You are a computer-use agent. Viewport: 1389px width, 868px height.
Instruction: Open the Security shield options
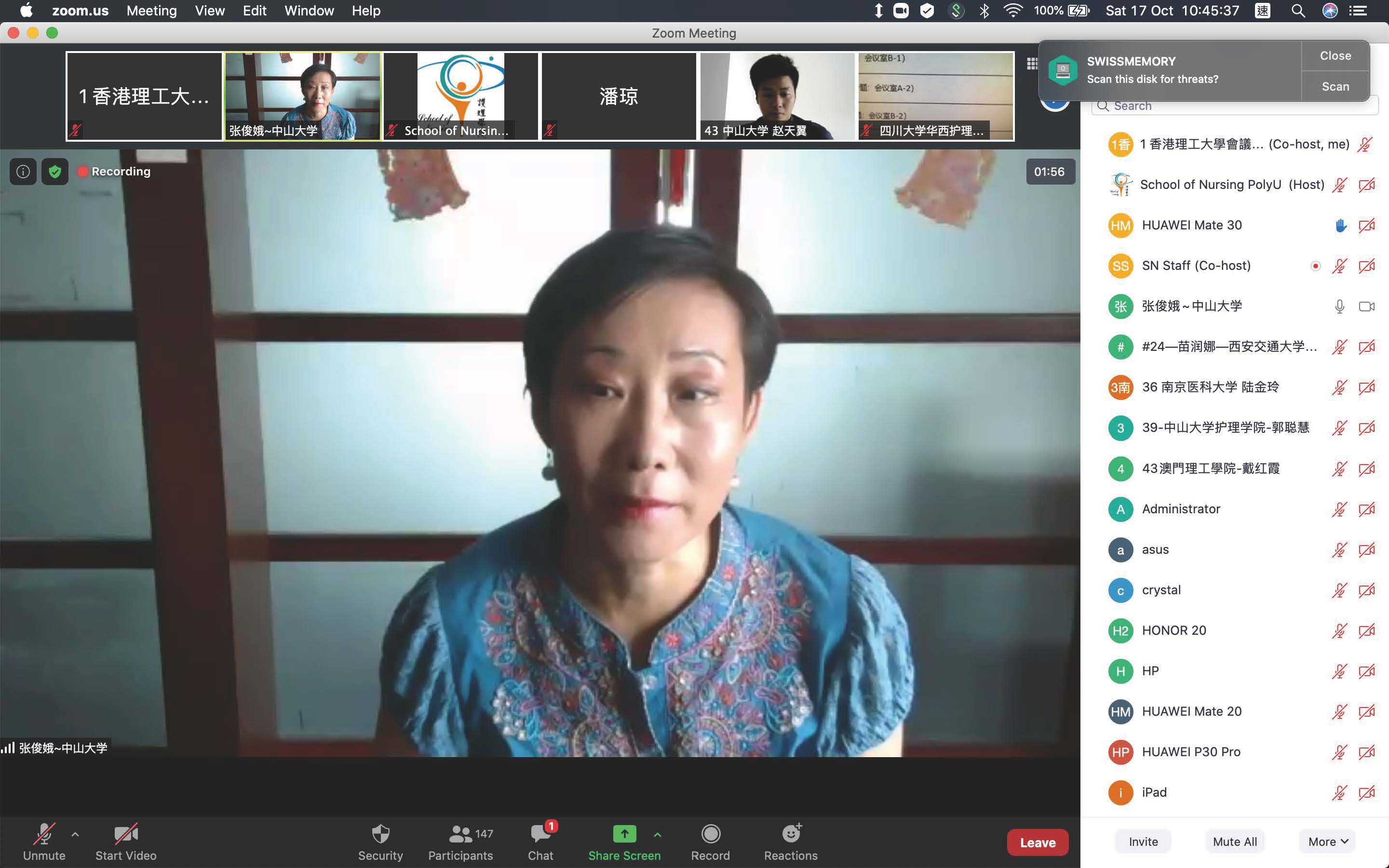[x=380, y=834]
